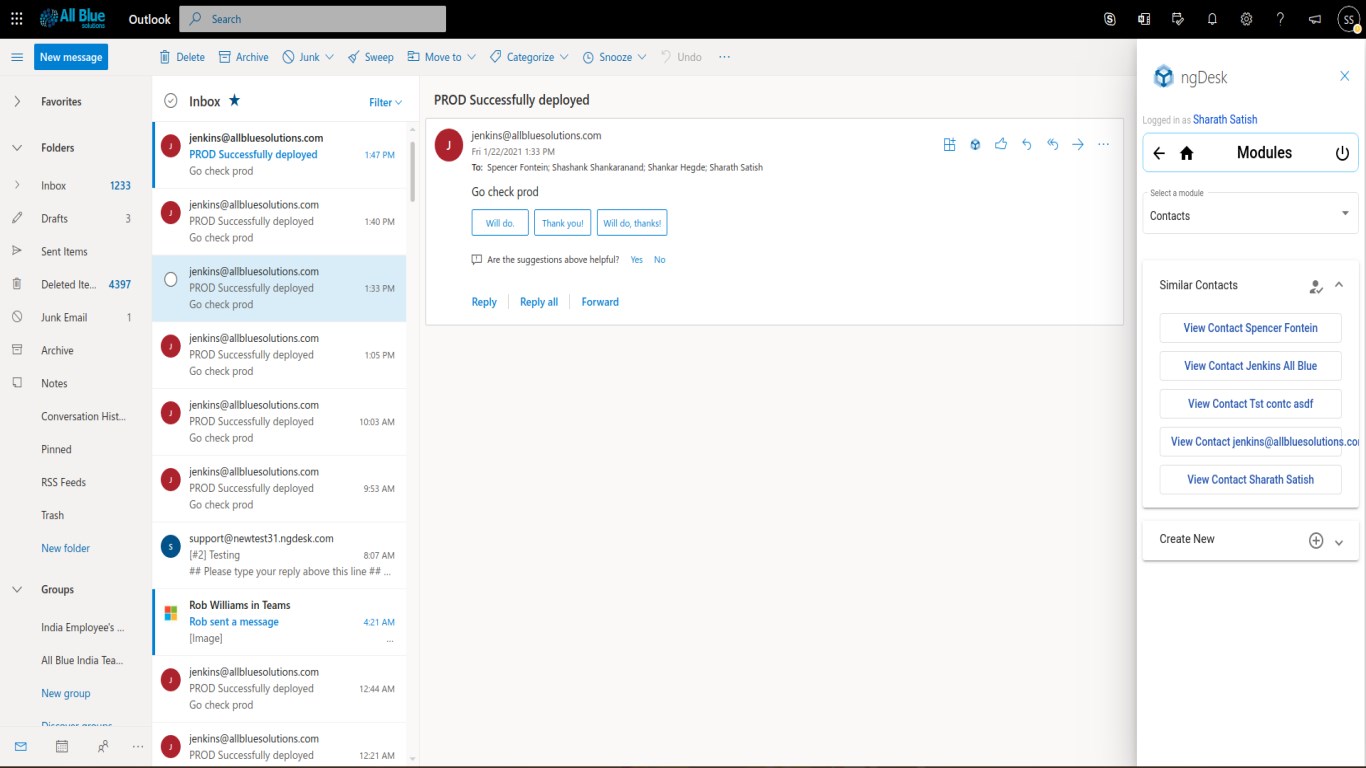
Task: Toggle Inbox favorite star
Action: pyautogui.click(x=234, y=100)
